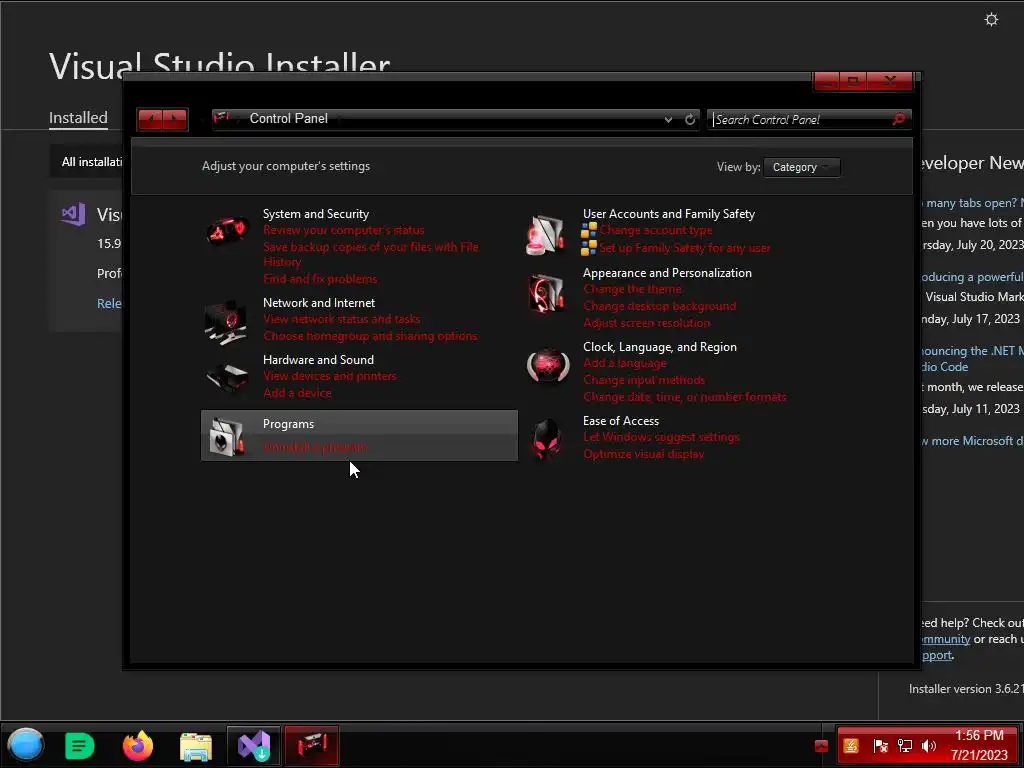Click the Search Control Panel field
The image size is (1024, 768).
[802, 120]
